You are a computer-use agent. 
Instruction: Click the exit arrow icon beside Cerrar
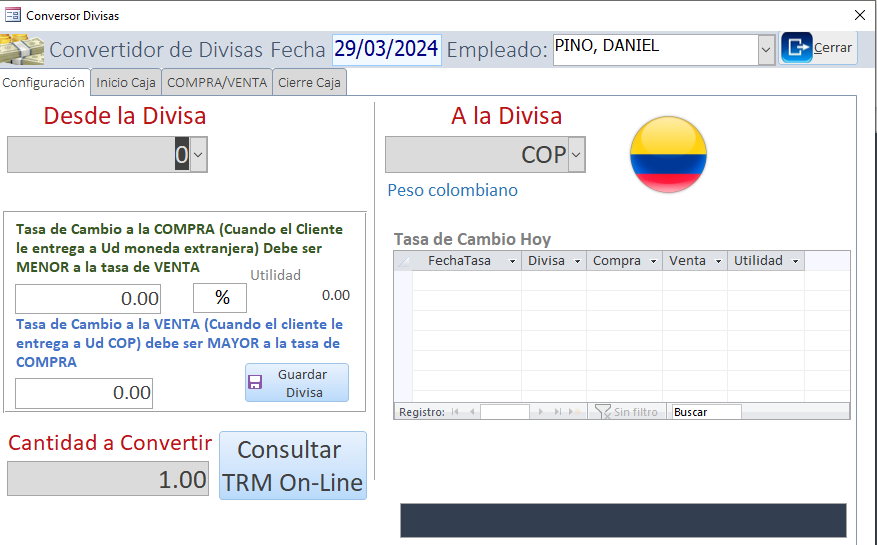click(x=796, y=48)
